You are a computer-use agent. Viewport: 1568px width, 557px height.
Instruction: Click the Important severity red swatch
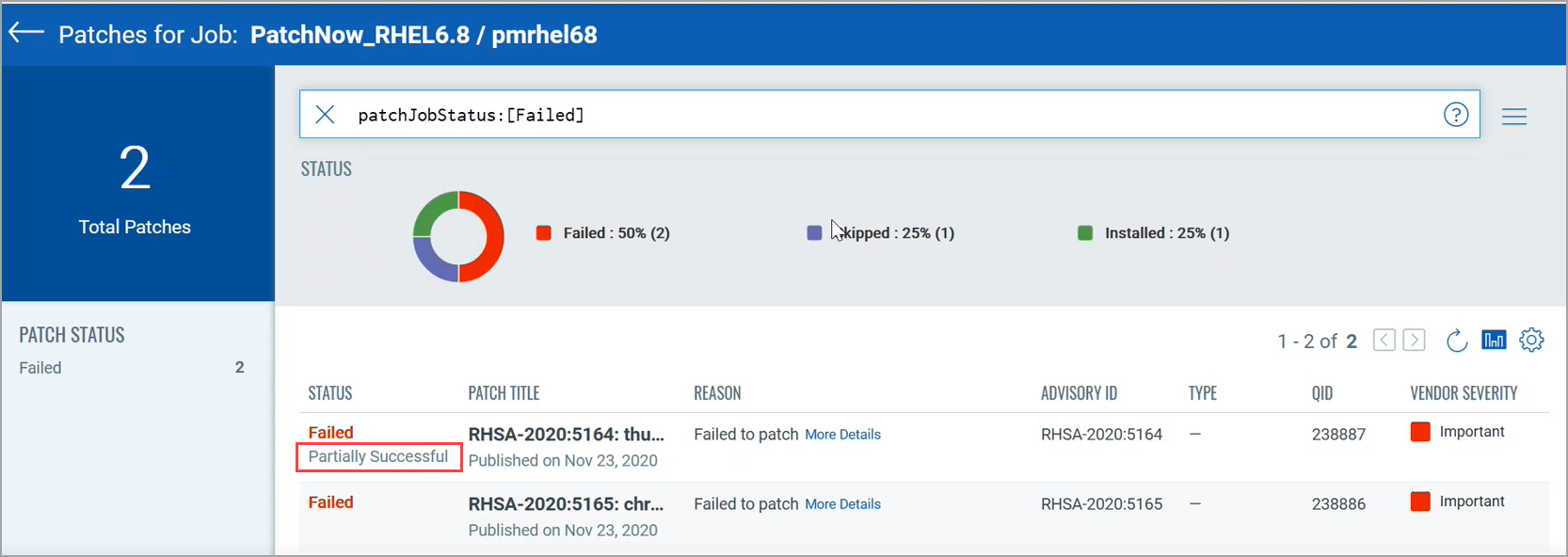coord(1420,431)
